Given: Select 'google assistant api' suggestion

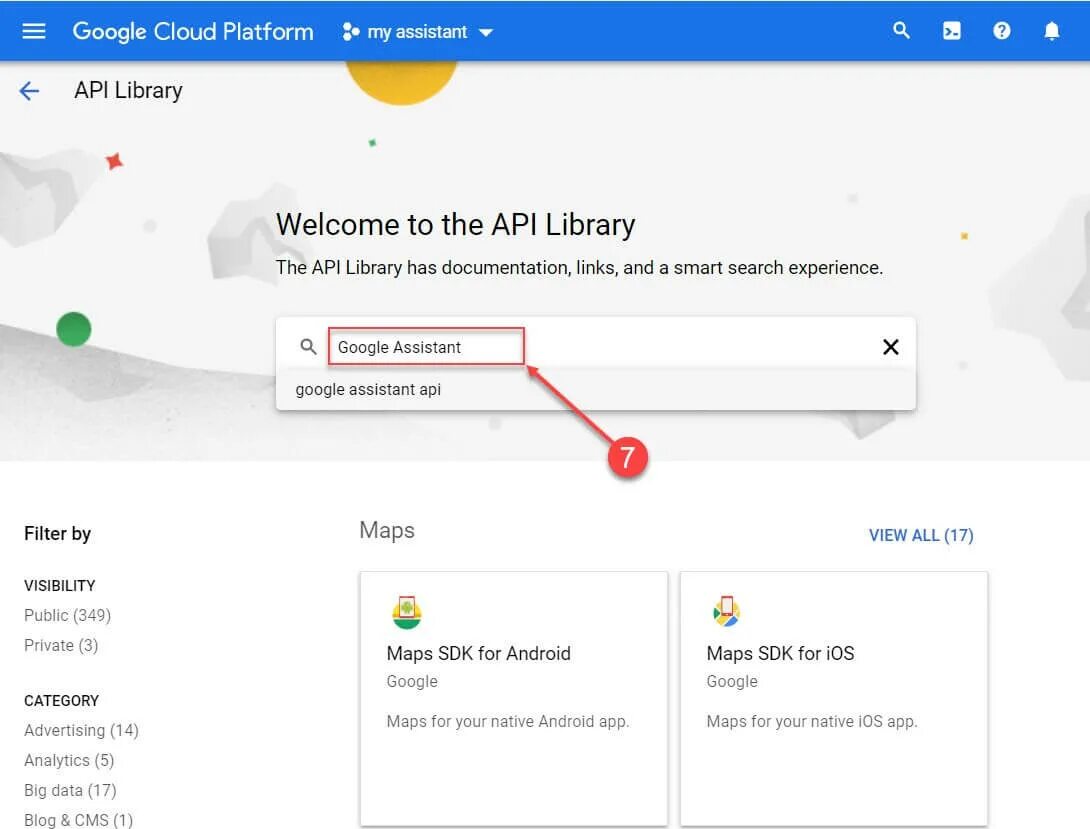Looking at the screenshot, I should click(368, 390).
